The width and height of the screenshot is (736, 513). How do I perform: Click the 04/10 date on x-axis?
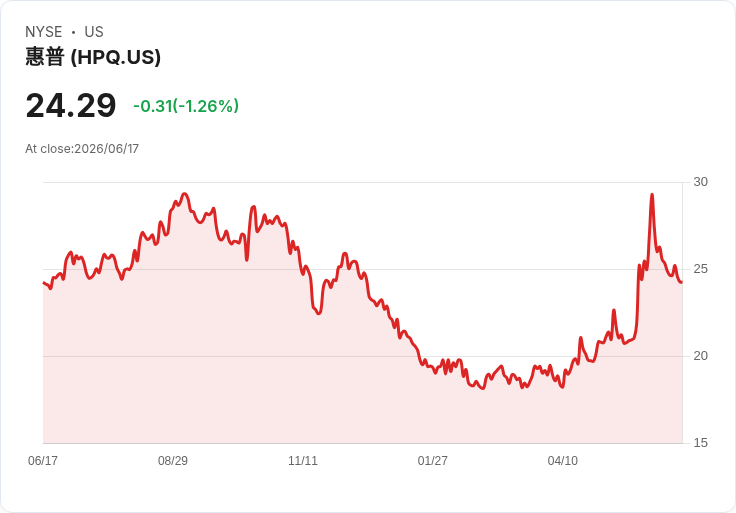click(x=562, y=460)
